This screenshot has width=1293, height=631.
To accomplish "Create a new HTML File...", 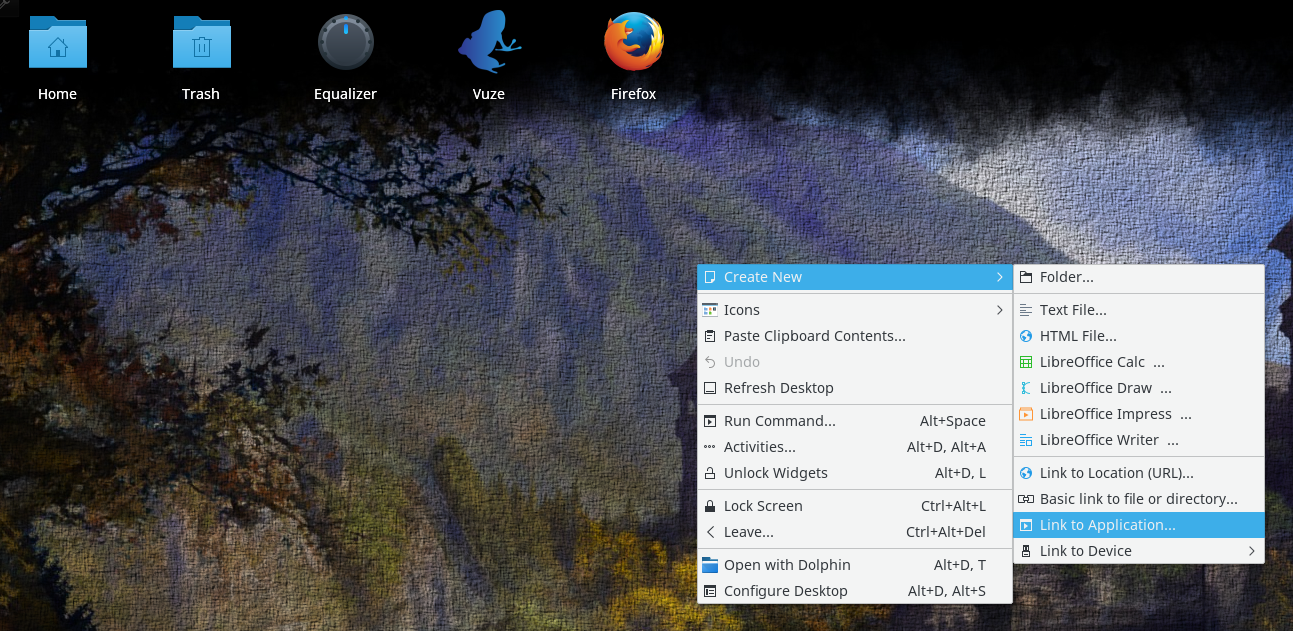I will click(1139, 336).
